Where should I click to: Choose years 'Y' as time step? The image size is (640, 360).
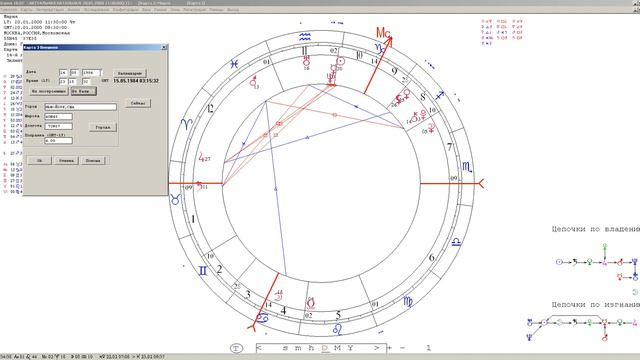[350, 348]
